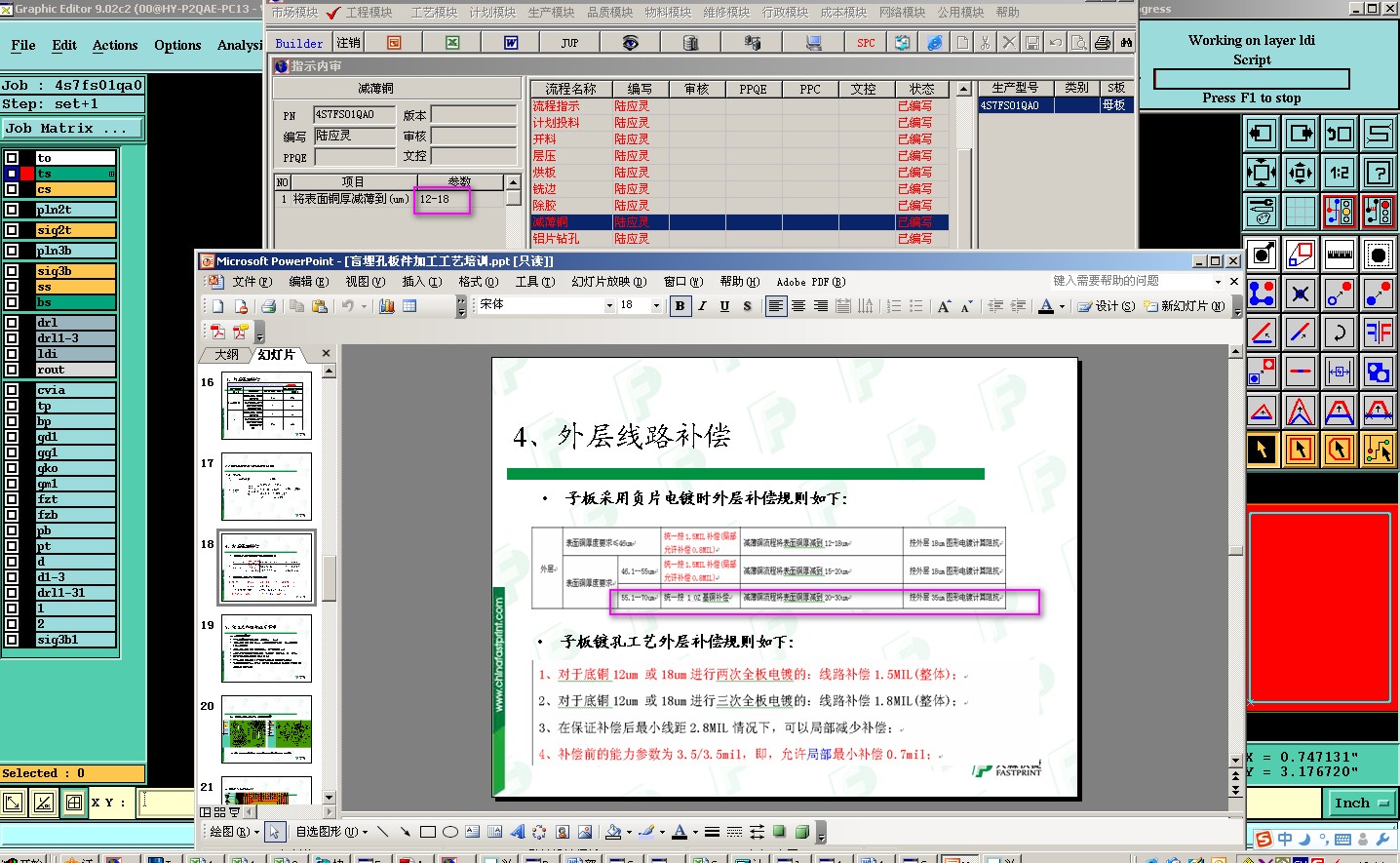Click the Inch units button
Image resolution: width=1400 pixels, height=863 pixels.
(x=1360, y=804)
